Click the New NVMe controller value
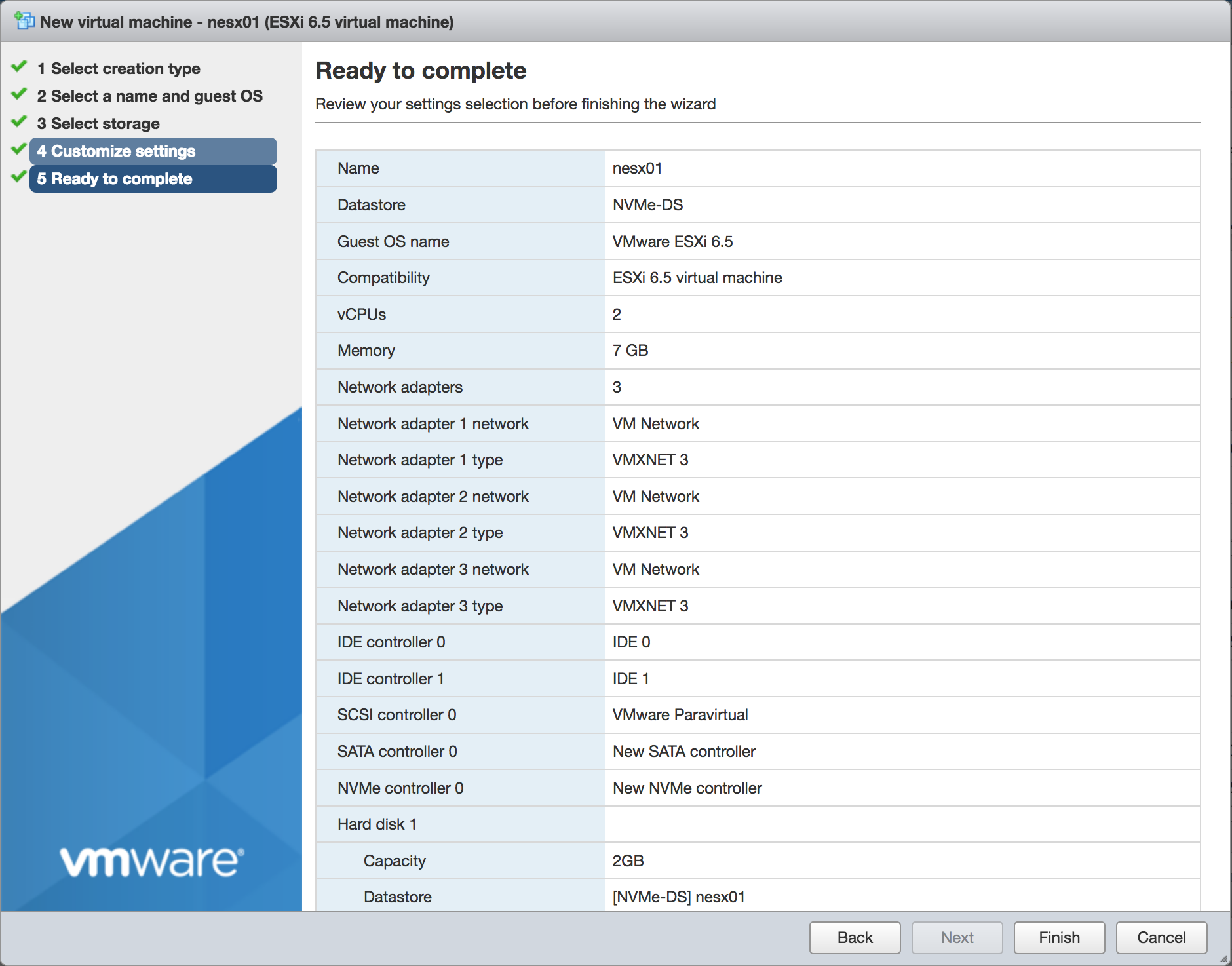The image size is (1232, 966). click(687, 788)
